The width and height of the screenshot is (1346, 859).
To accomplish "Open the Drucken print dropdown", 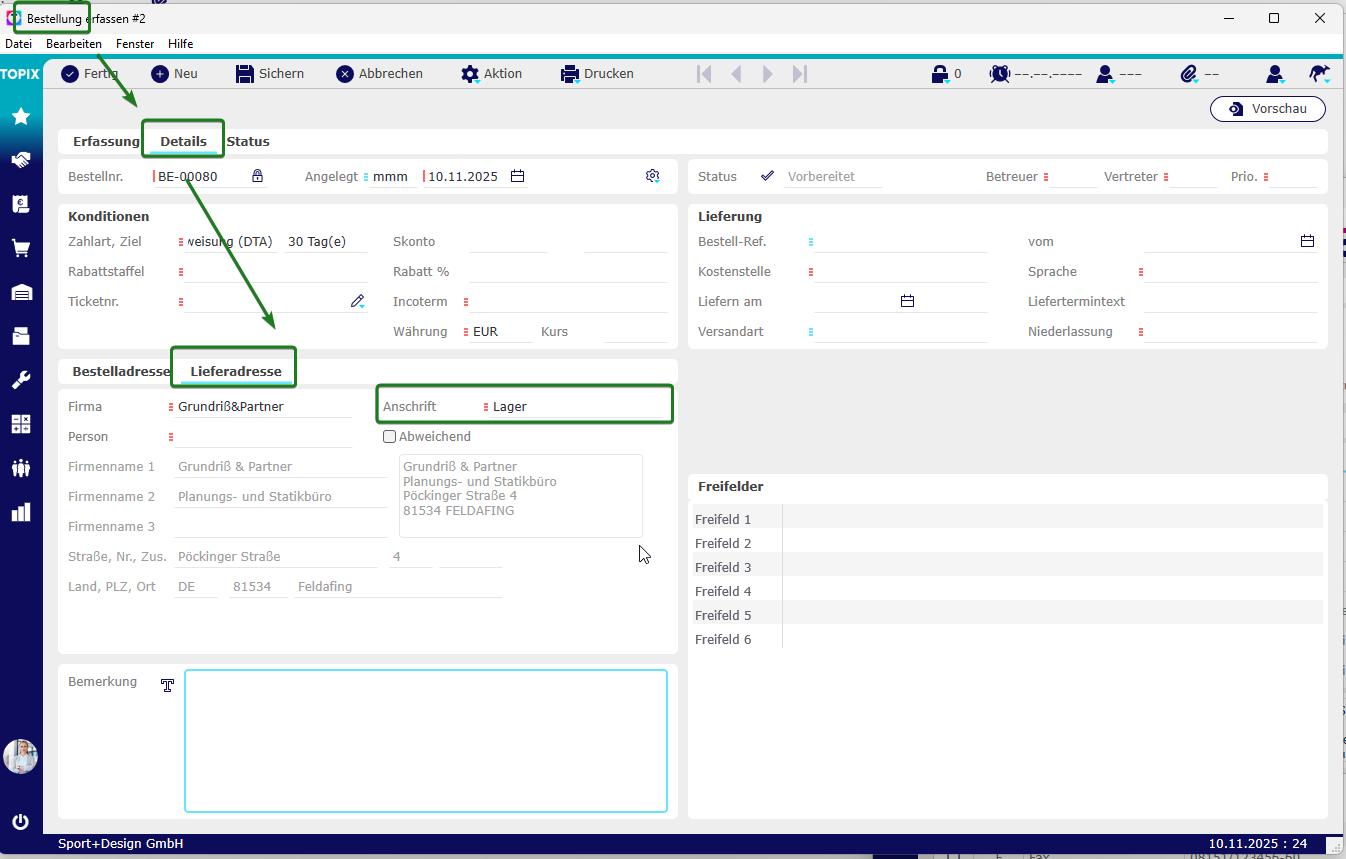I will pos(596,74).
